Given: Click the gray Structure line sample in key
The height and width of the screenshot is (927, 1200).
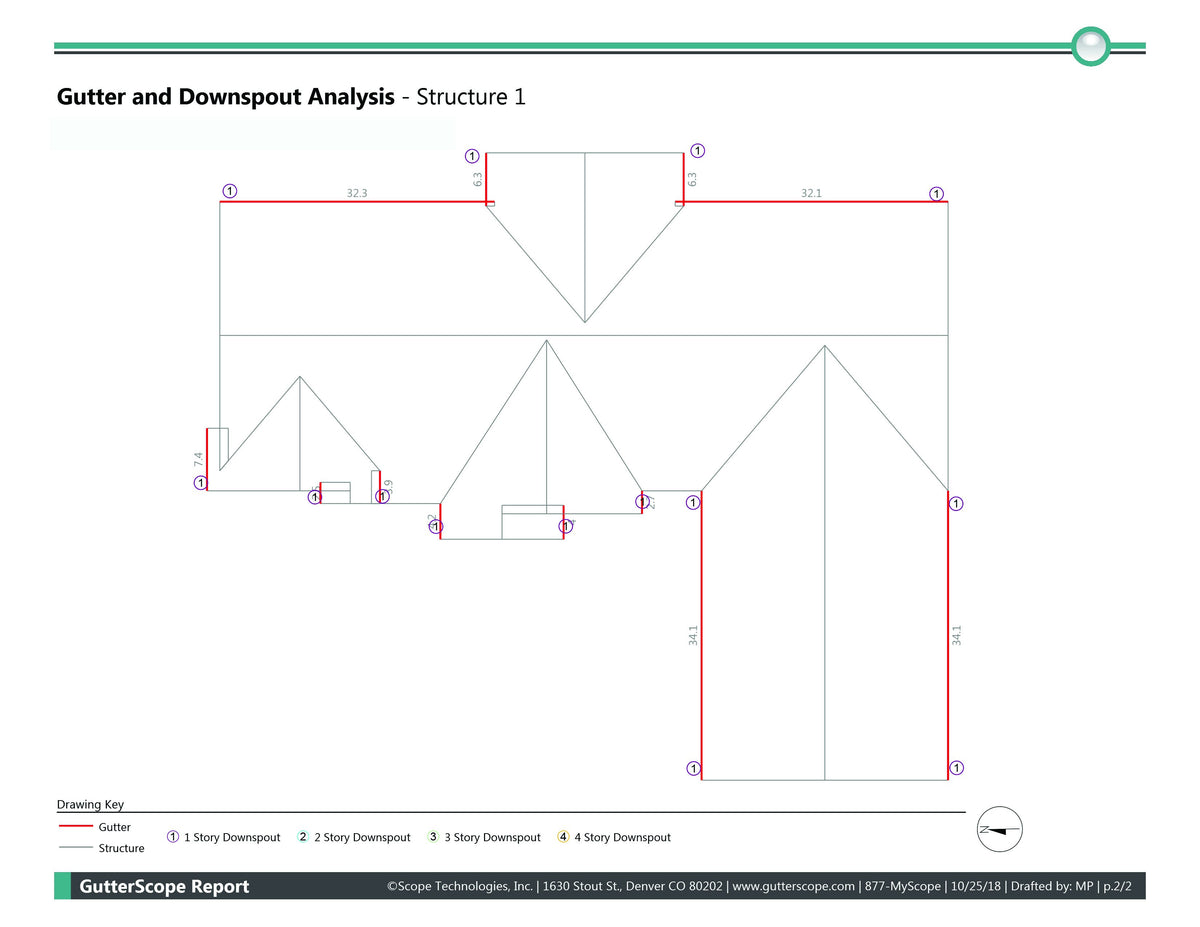Looking at the screenshot, I should tap(76, 848).
